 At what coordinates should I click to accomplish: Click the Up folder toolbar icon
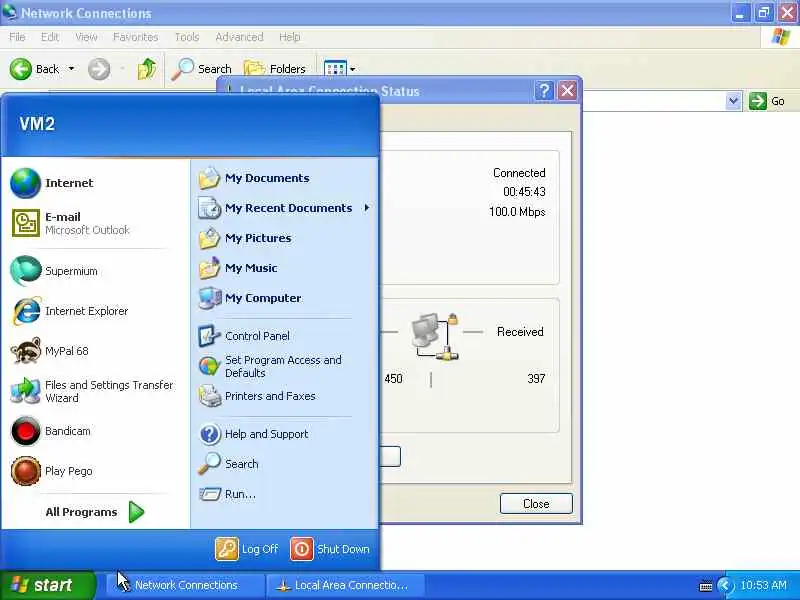click(x=146, y=69)
